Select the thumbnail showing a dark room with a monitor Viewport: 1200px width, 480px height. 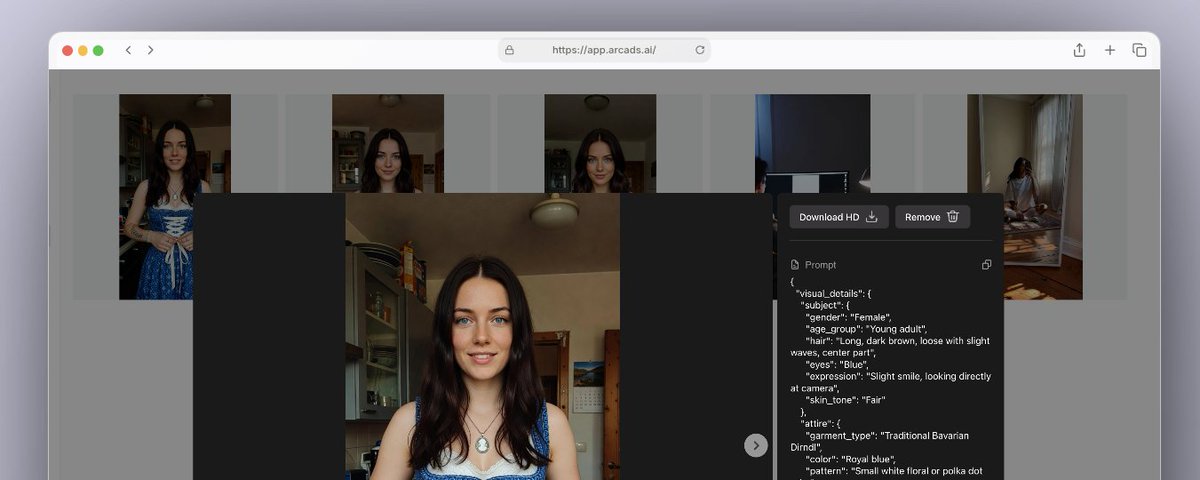click(812, 143)
